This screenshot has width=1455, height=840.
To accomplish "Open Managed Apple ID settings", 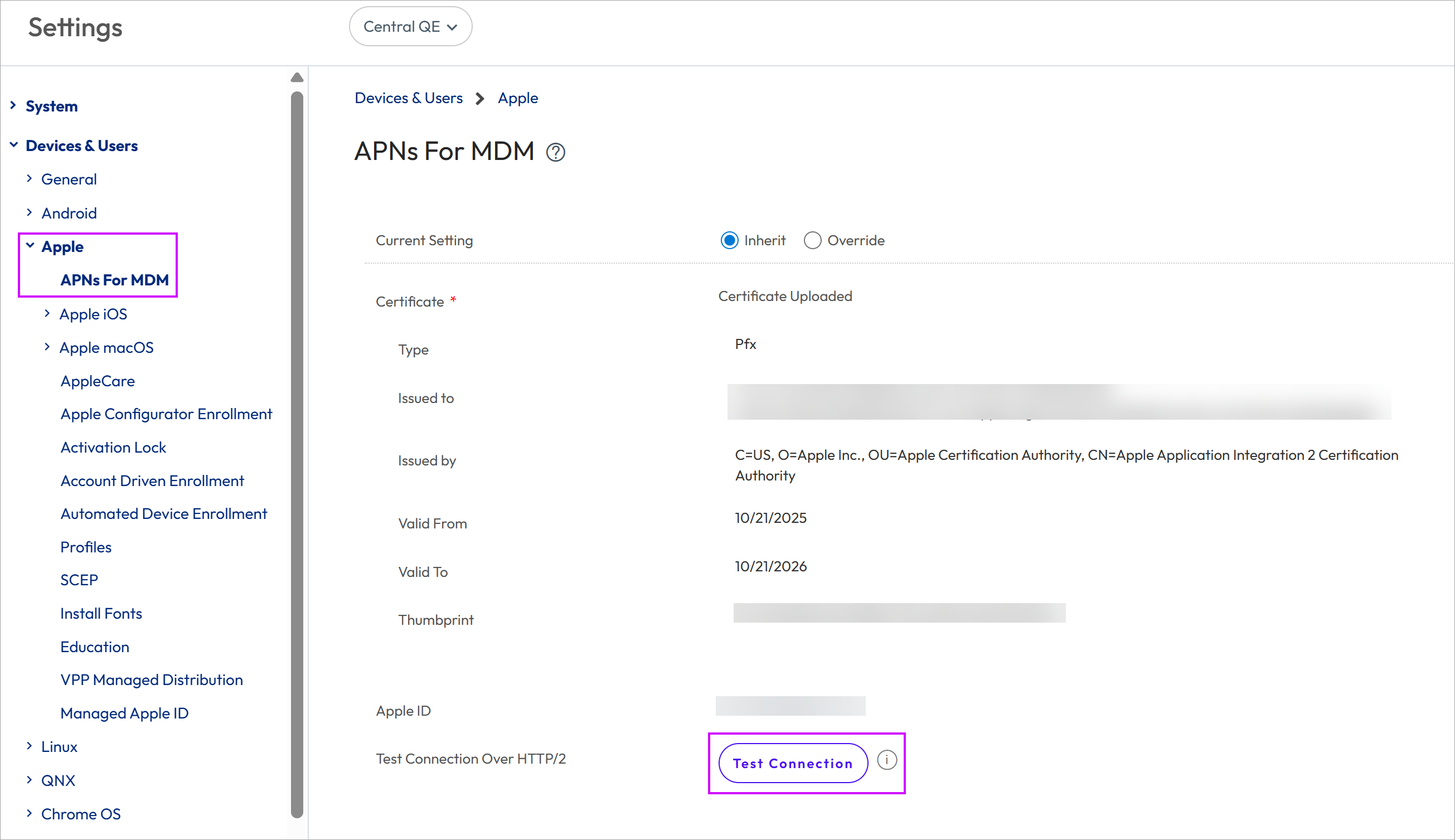I will tap(125, 713).
